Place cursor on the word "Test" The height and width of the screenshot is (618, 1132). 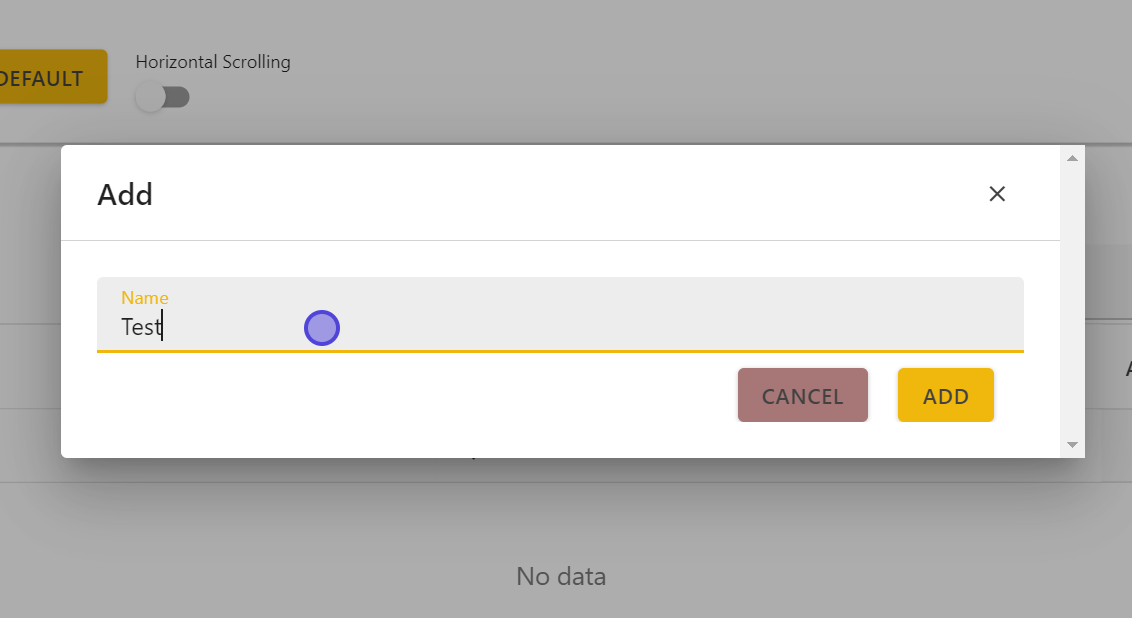tap(140, 327)
